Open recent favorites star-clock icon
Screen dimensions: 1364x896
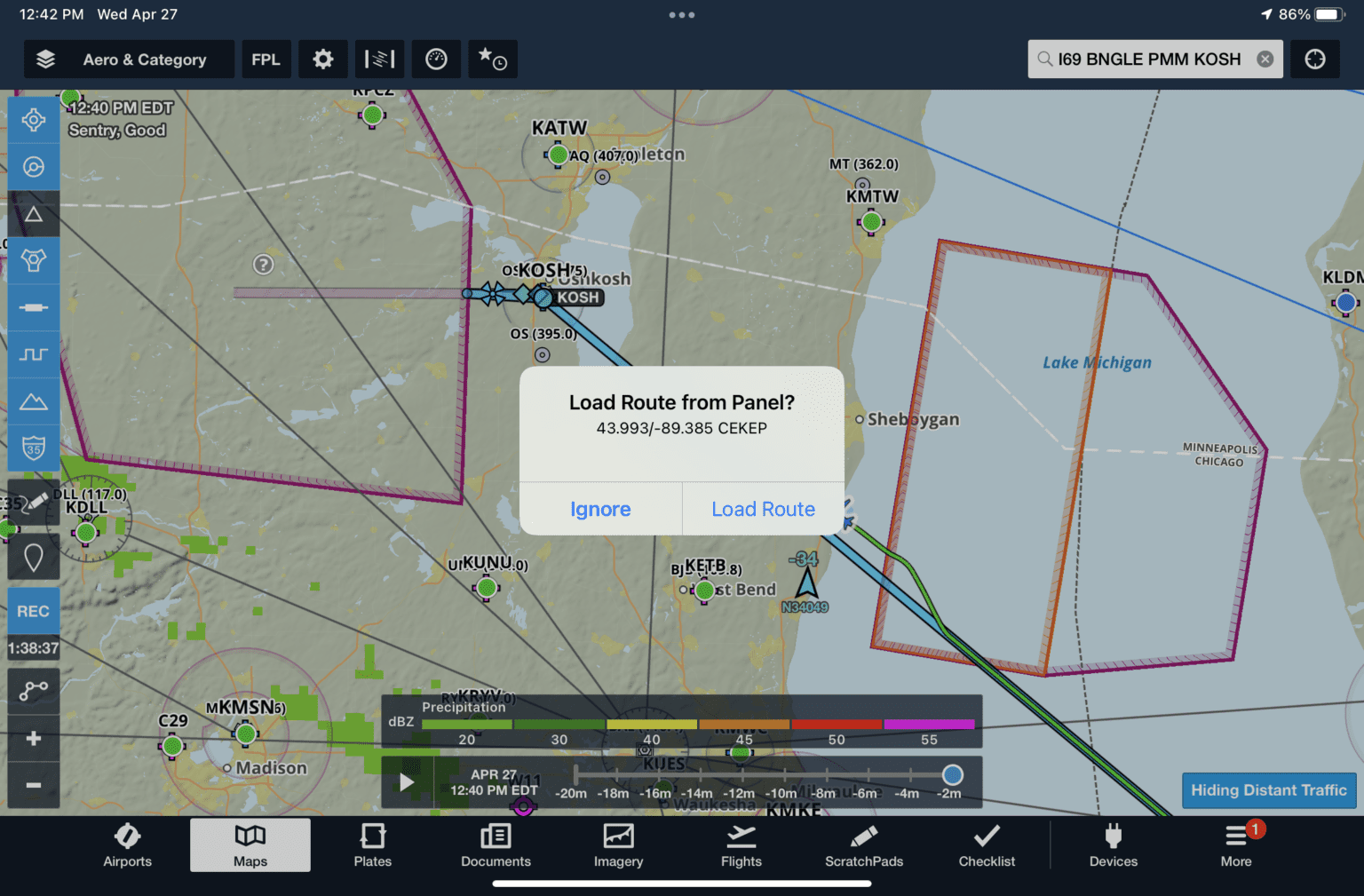coord(493,59)
